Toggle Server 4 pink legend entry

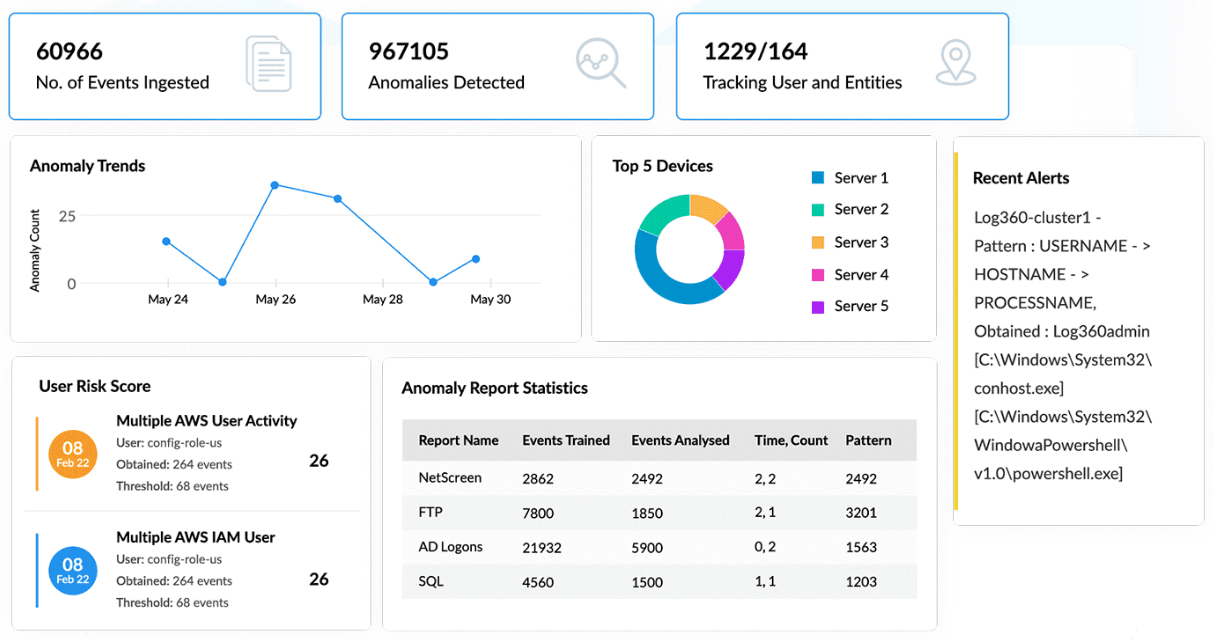(x=849, y=274)
